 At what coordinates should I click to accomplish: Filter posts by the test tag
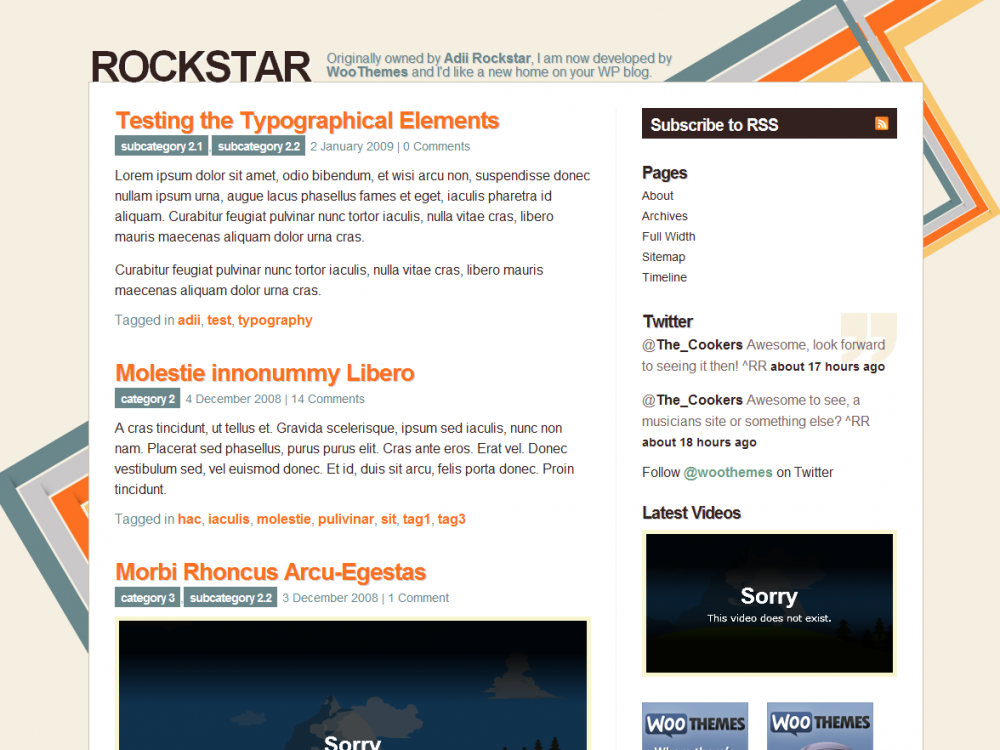(x=219, y=320)
